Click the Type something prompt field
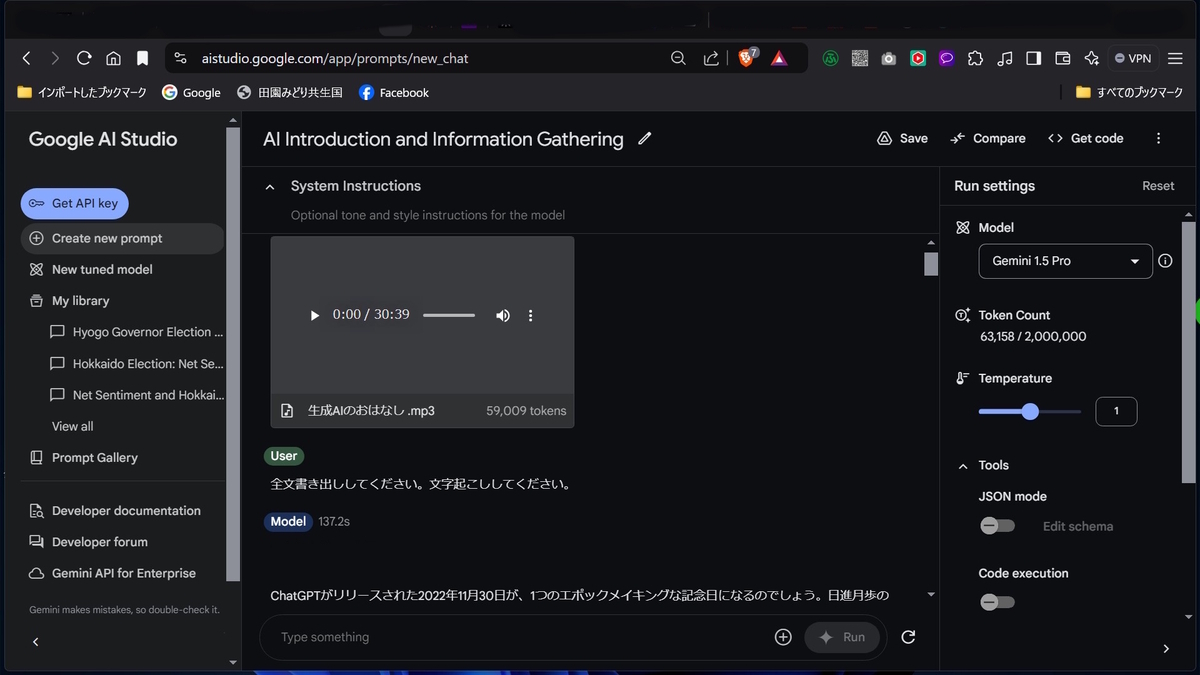Image resolution: width=1200 pixels, height=675 pixels. 520,637
